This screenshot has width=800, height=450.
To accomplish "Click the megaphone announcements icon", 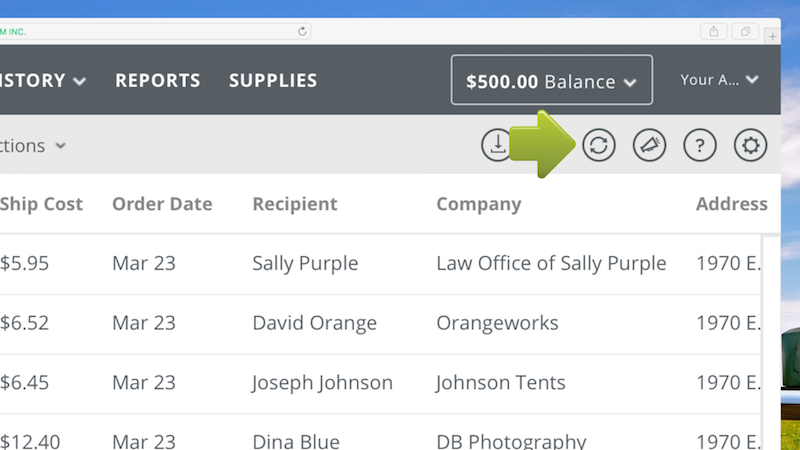I will click(649, 146).
